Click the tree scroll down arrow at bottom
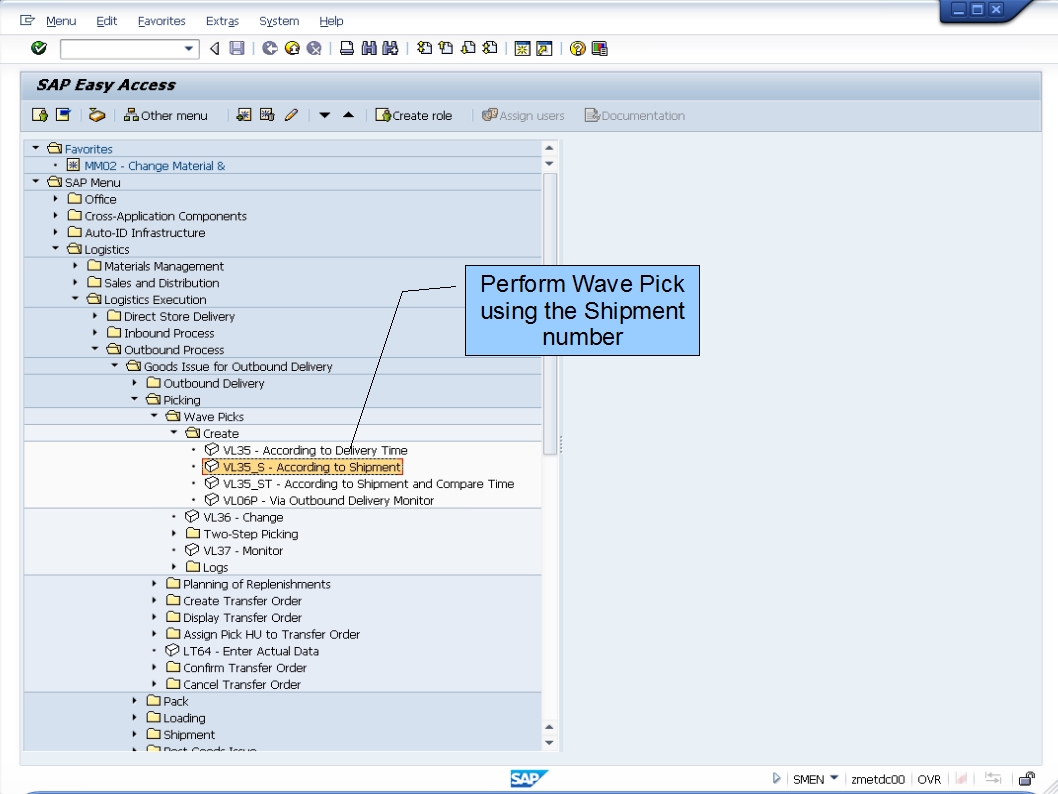1058x794 pixels. (x=549, y=743)
